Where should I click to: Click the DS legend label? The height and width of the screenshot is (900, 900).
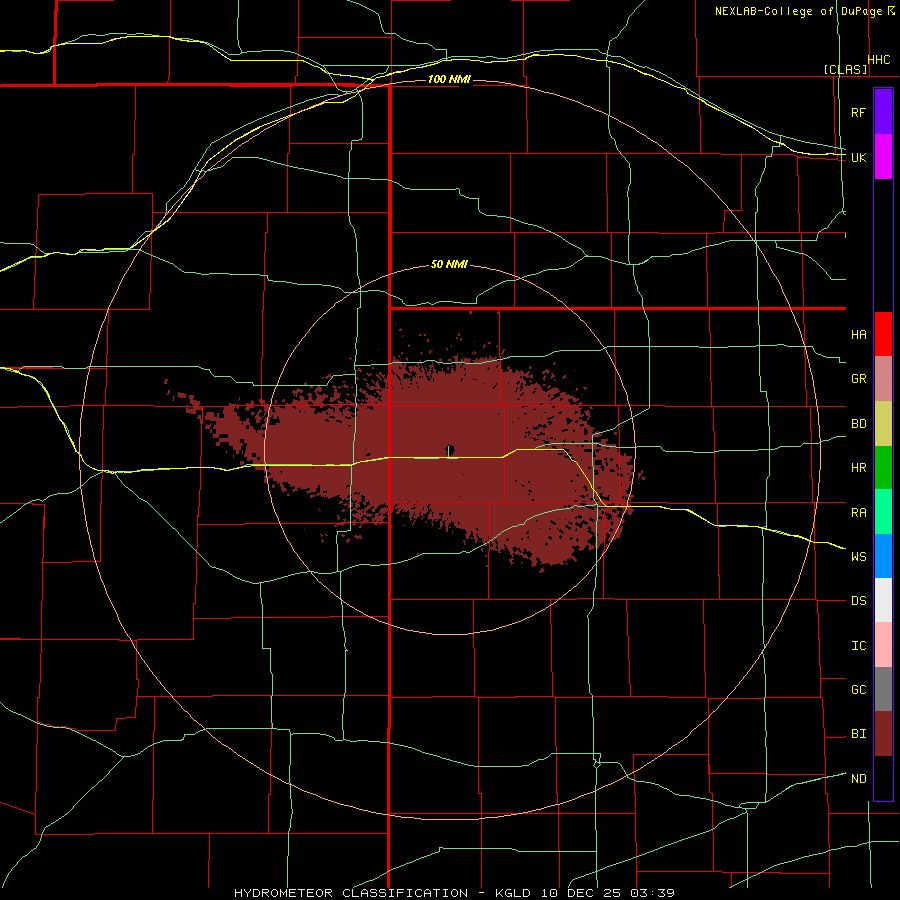click(x=858, y=601)
